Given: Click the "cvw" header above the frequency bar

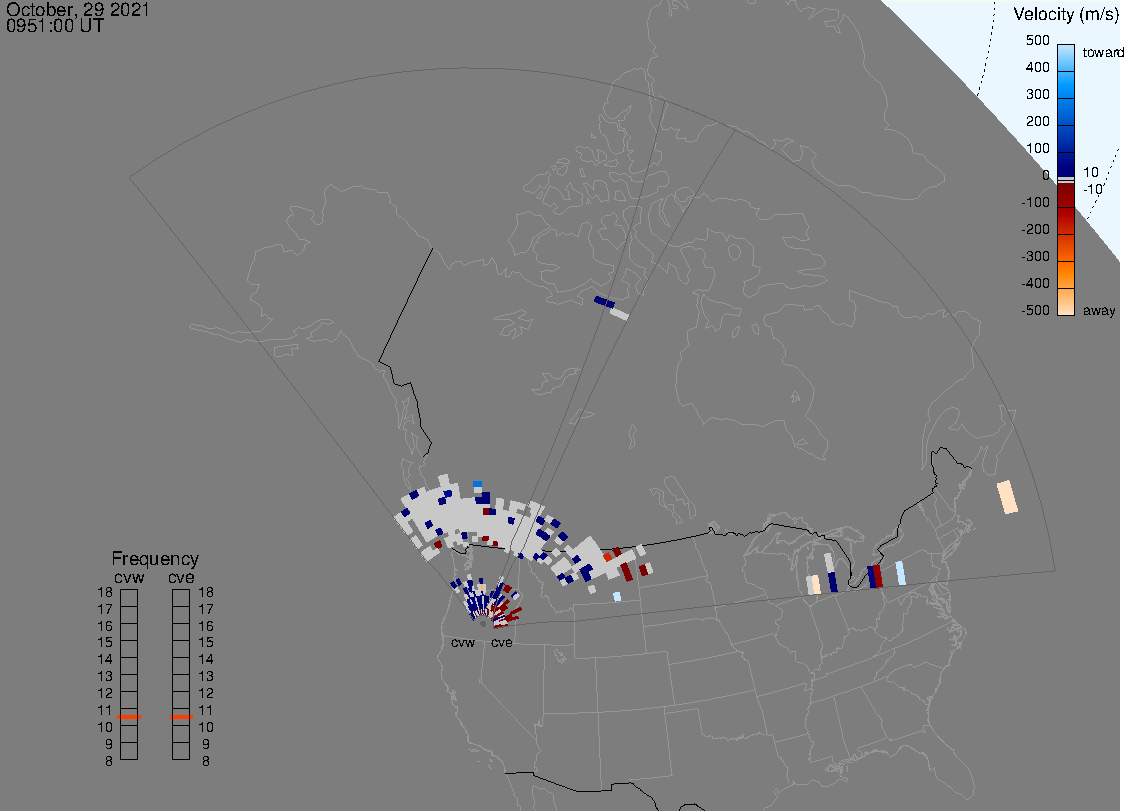Looking at the screenshot, I should 129,578.
